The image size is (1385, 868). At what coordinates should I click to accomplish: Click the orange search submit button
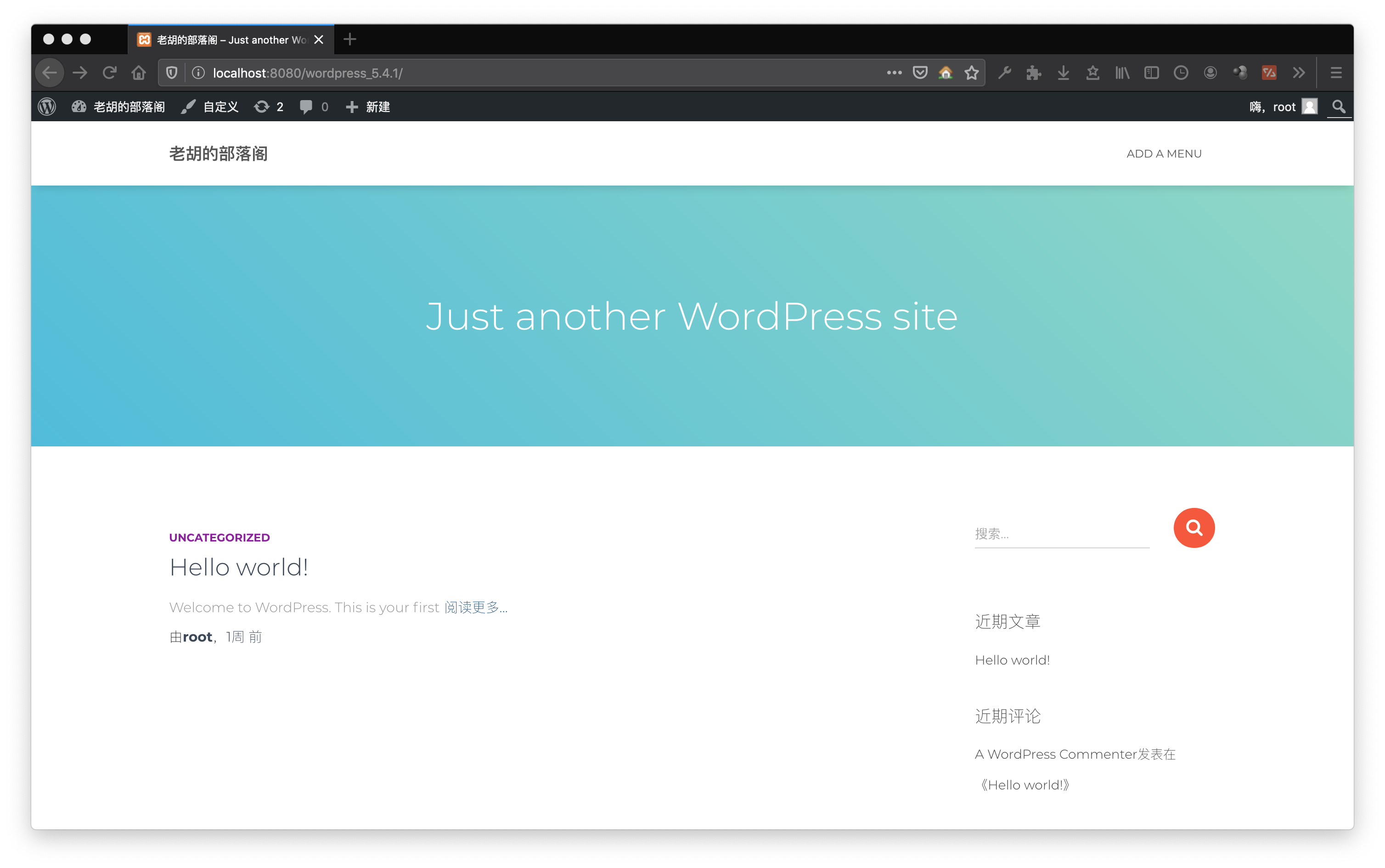pyautogui.click(x=1194, y=528)
